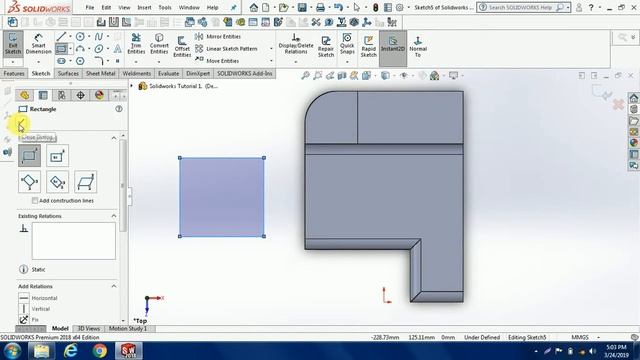Open the Window menu
640x360 pixels.
(189, 7)
